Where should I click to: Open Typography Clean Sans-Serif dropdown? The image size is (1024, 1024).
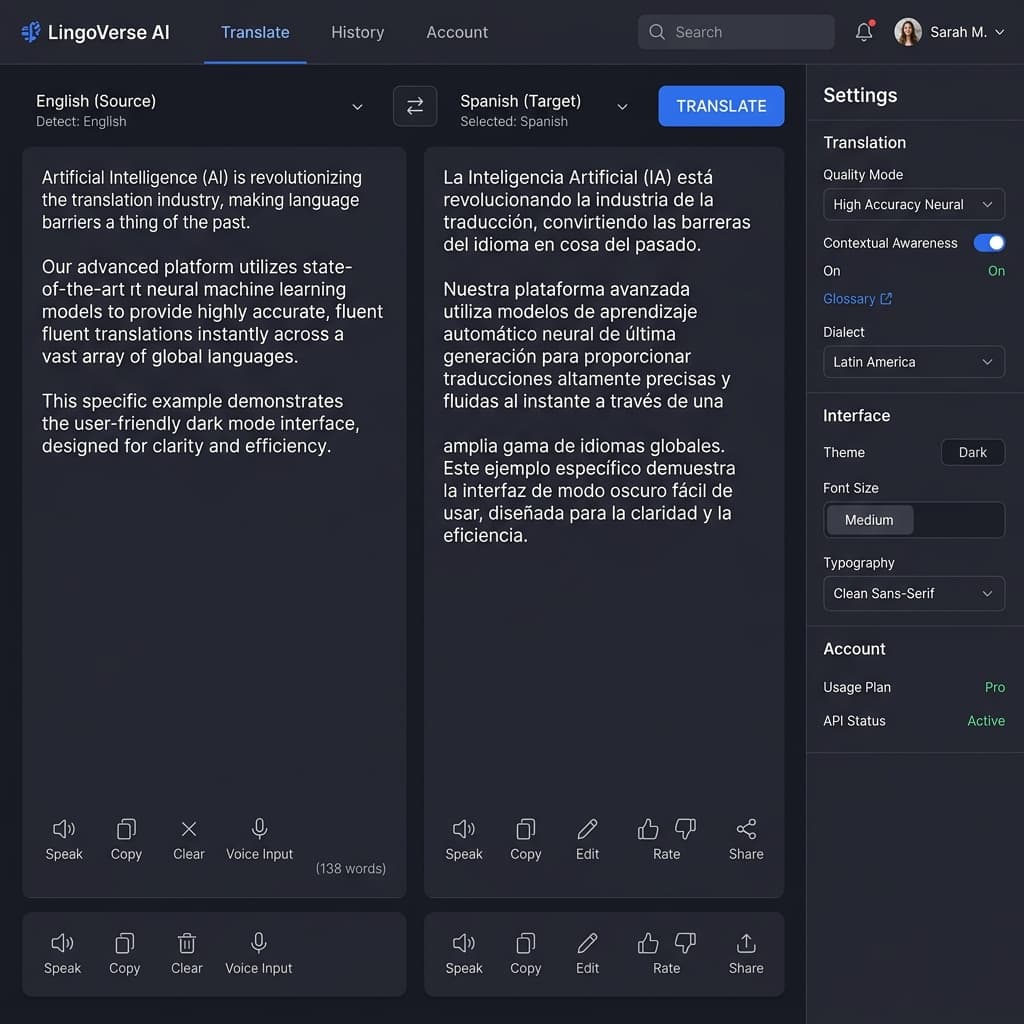914,593
